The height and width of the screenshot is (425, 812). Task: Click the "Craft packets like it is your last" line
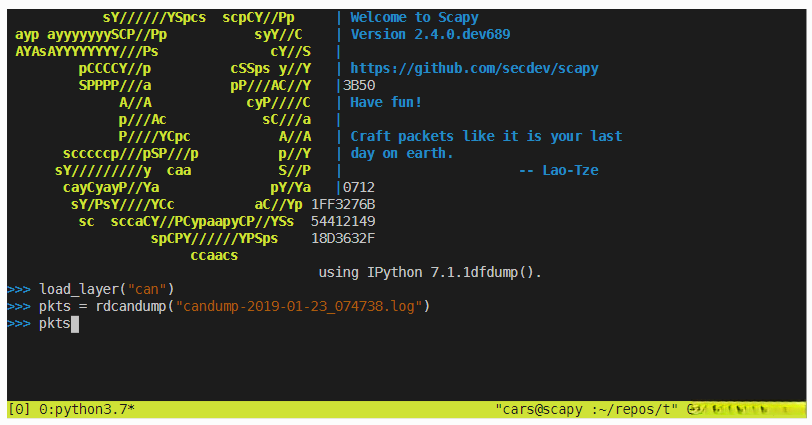coord(486,136)
